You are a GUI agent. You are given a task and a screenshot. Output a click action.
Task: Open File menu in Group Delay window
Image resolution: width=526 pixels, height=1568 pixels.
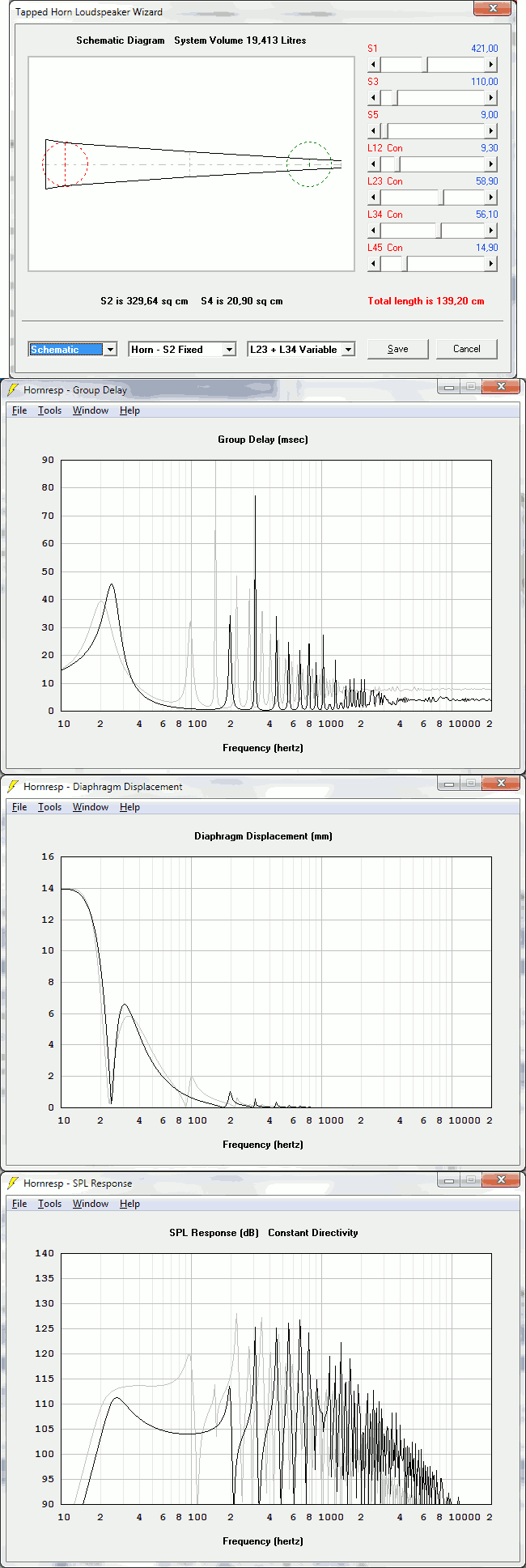click(x=19, y=410)
